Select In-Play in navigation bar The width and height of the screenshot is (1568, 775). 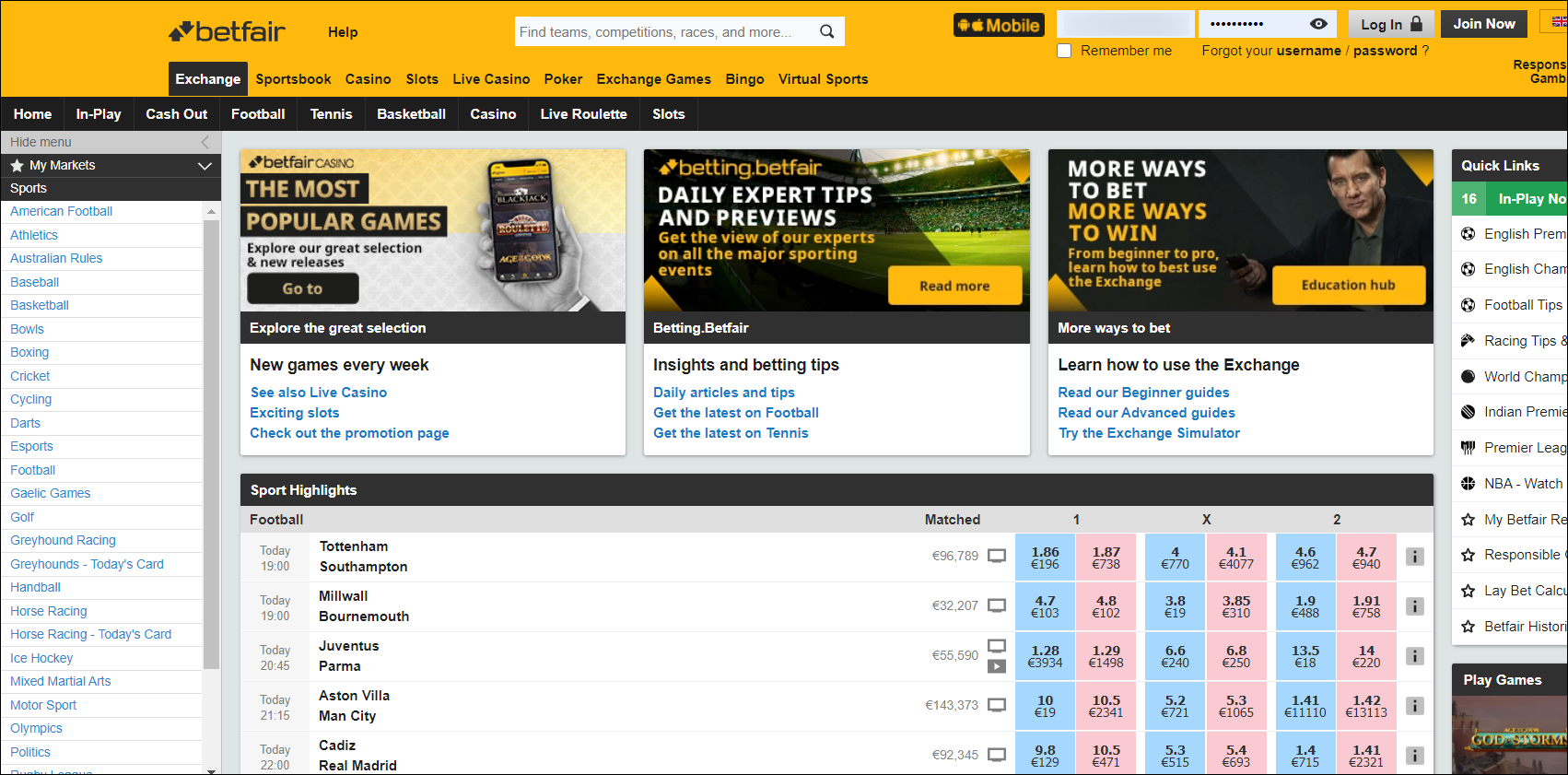[x=99, y=114]
